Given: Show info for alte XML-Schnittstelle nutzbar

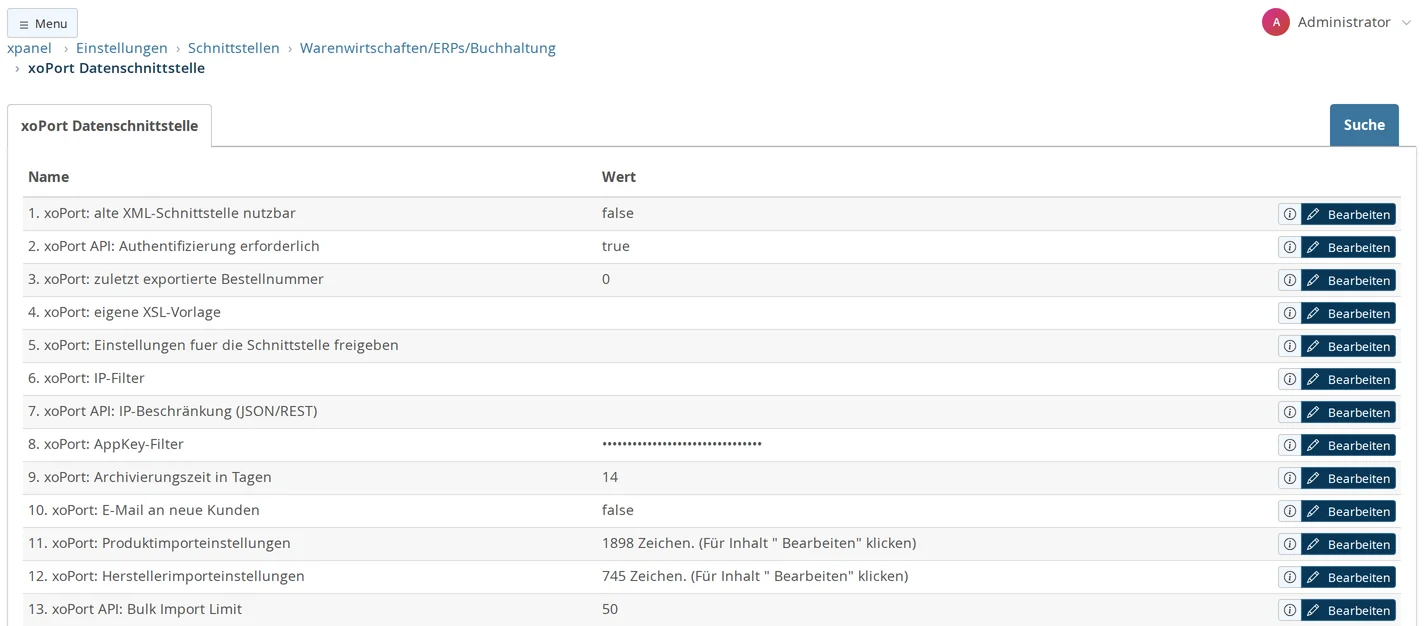Looking at the screenshot, I should (x=1289, y=214).
